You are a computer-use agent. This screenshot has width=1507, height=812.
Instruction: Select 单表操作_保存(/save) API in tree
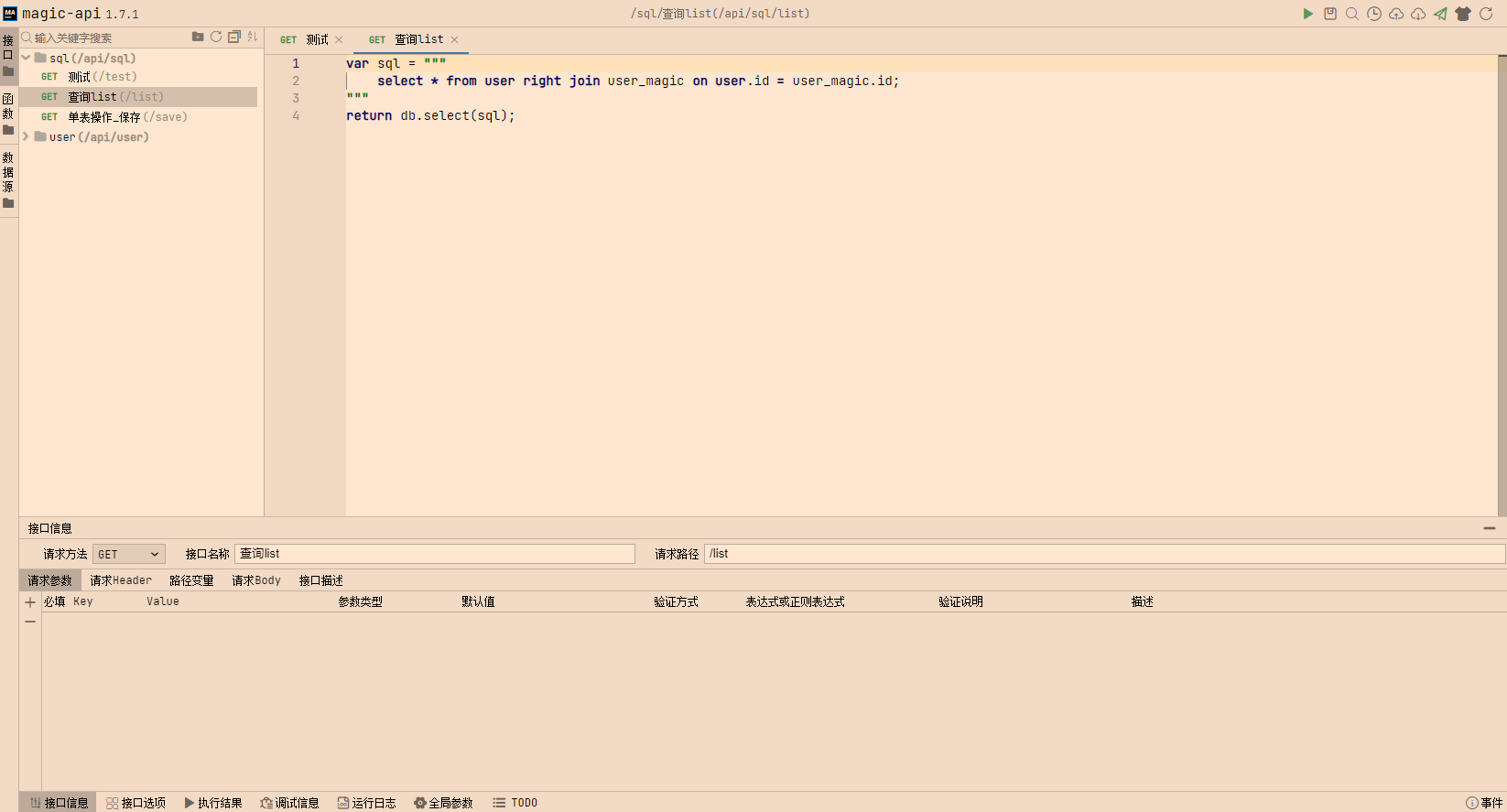138,117
